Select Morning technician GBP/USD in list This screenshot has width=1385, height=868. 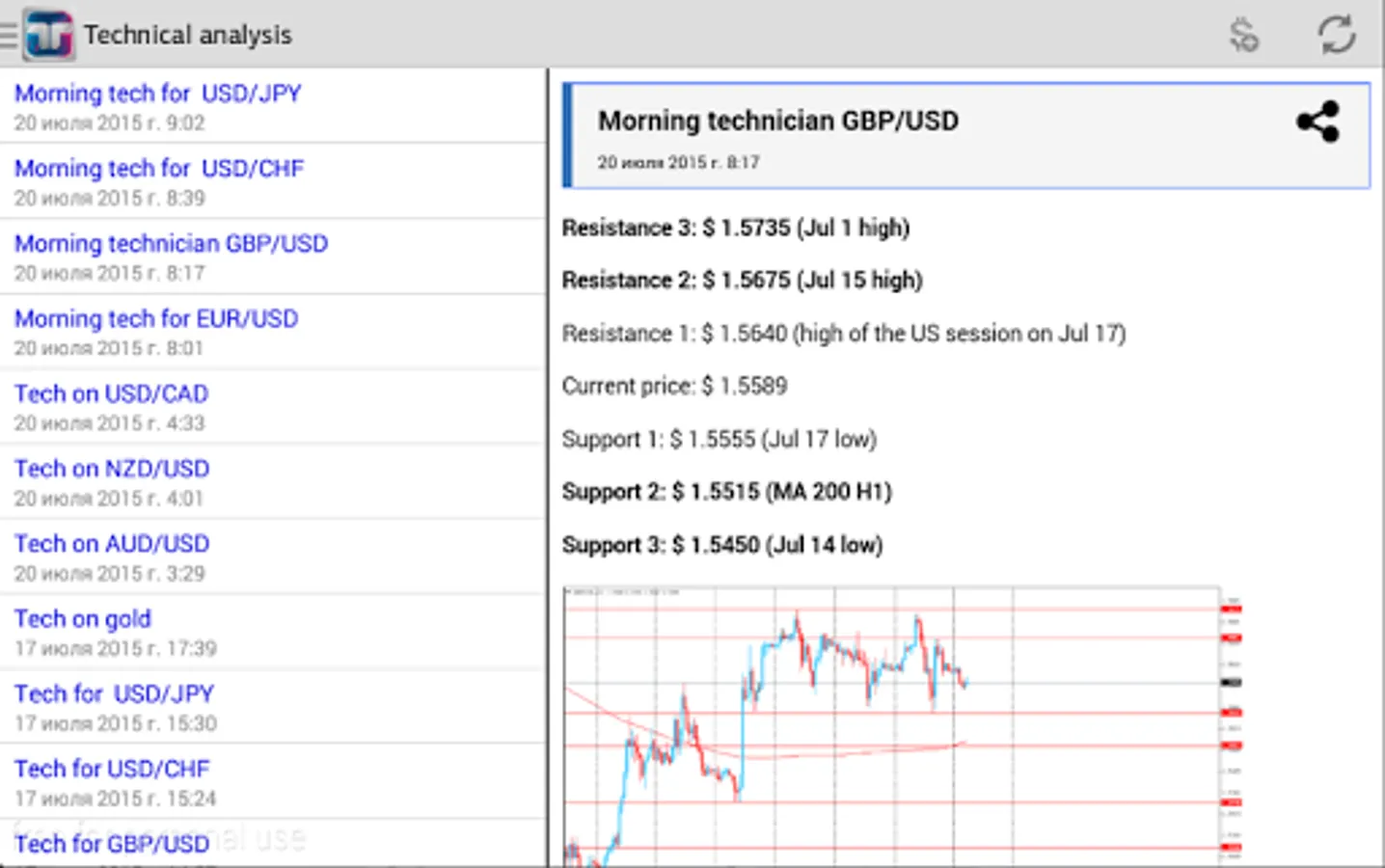point(172,244)
